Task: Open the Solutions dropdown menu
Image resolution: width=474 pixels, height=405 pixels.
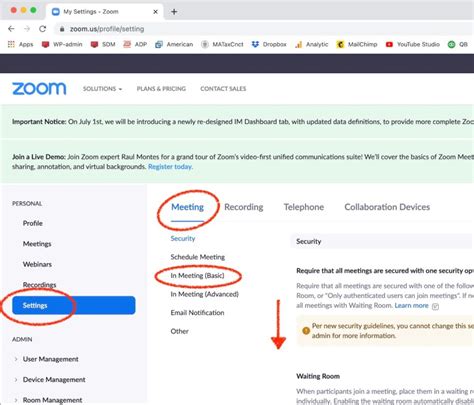Action: click(102, 89)
